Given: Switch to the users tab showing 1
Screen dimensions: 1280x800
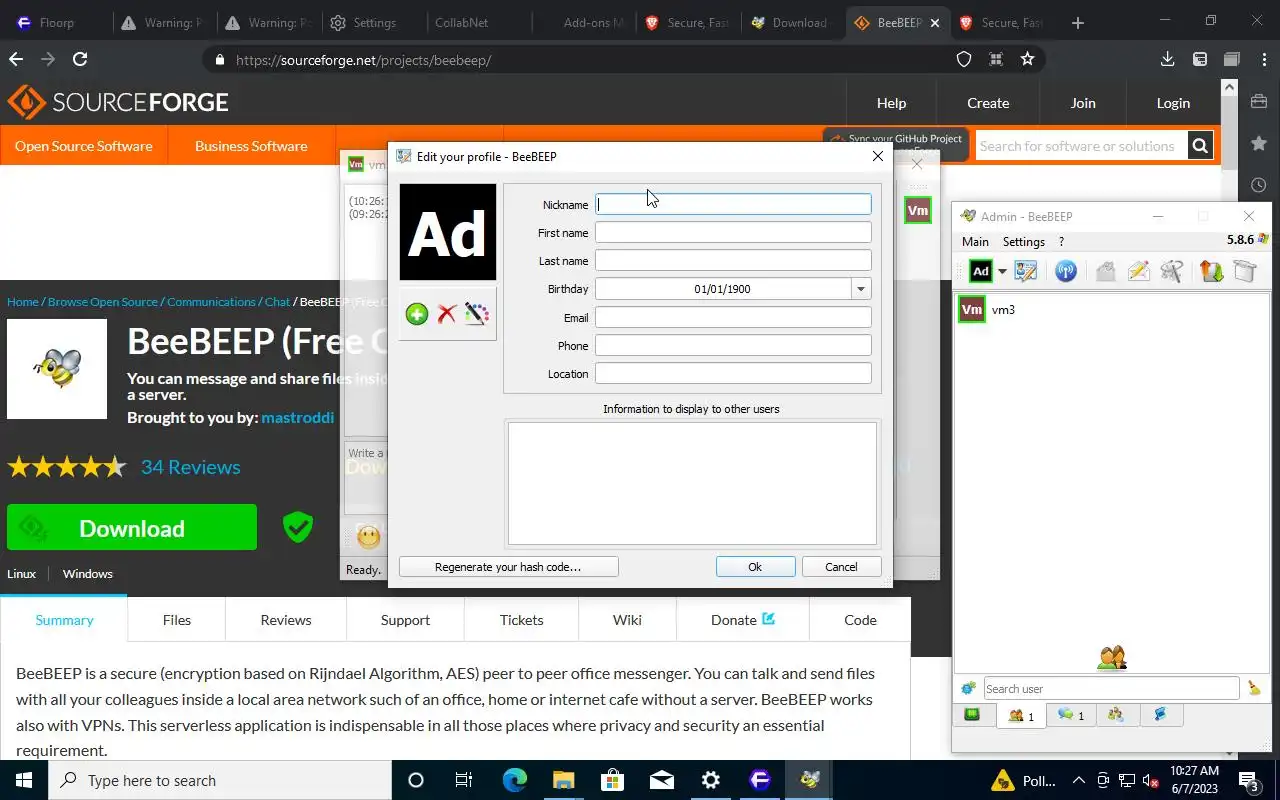Looking at the screenshot, I should coord(1021,715).
